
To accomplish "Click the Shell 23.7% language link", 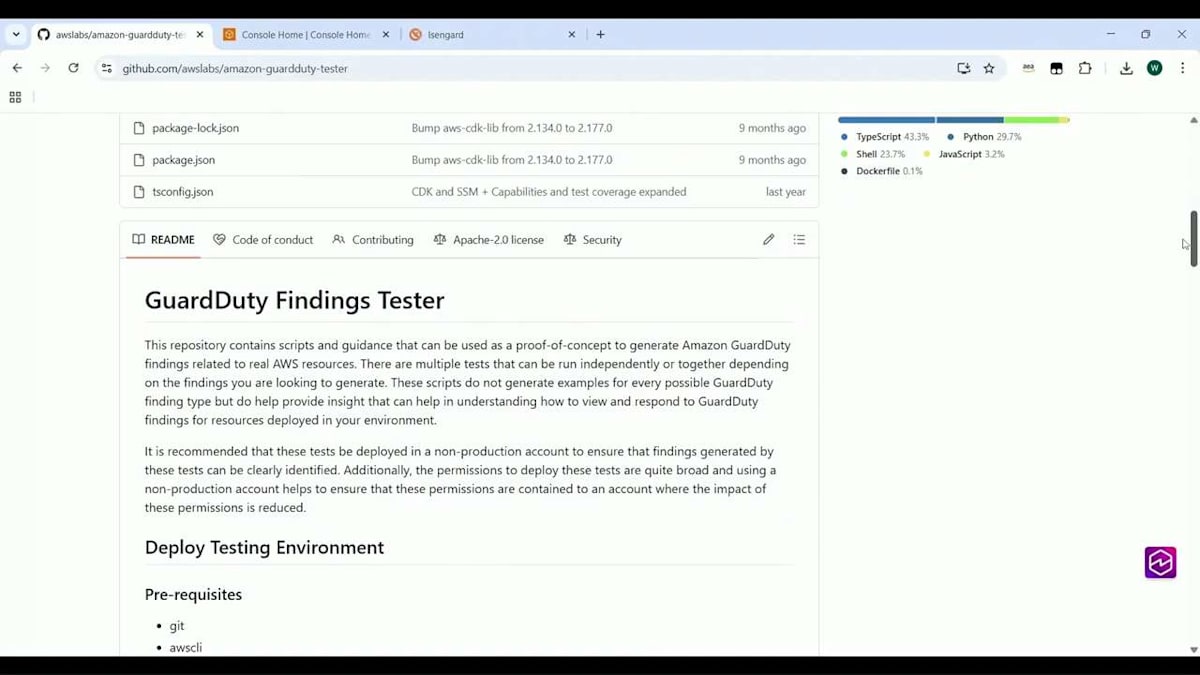I will coord(873,154).
